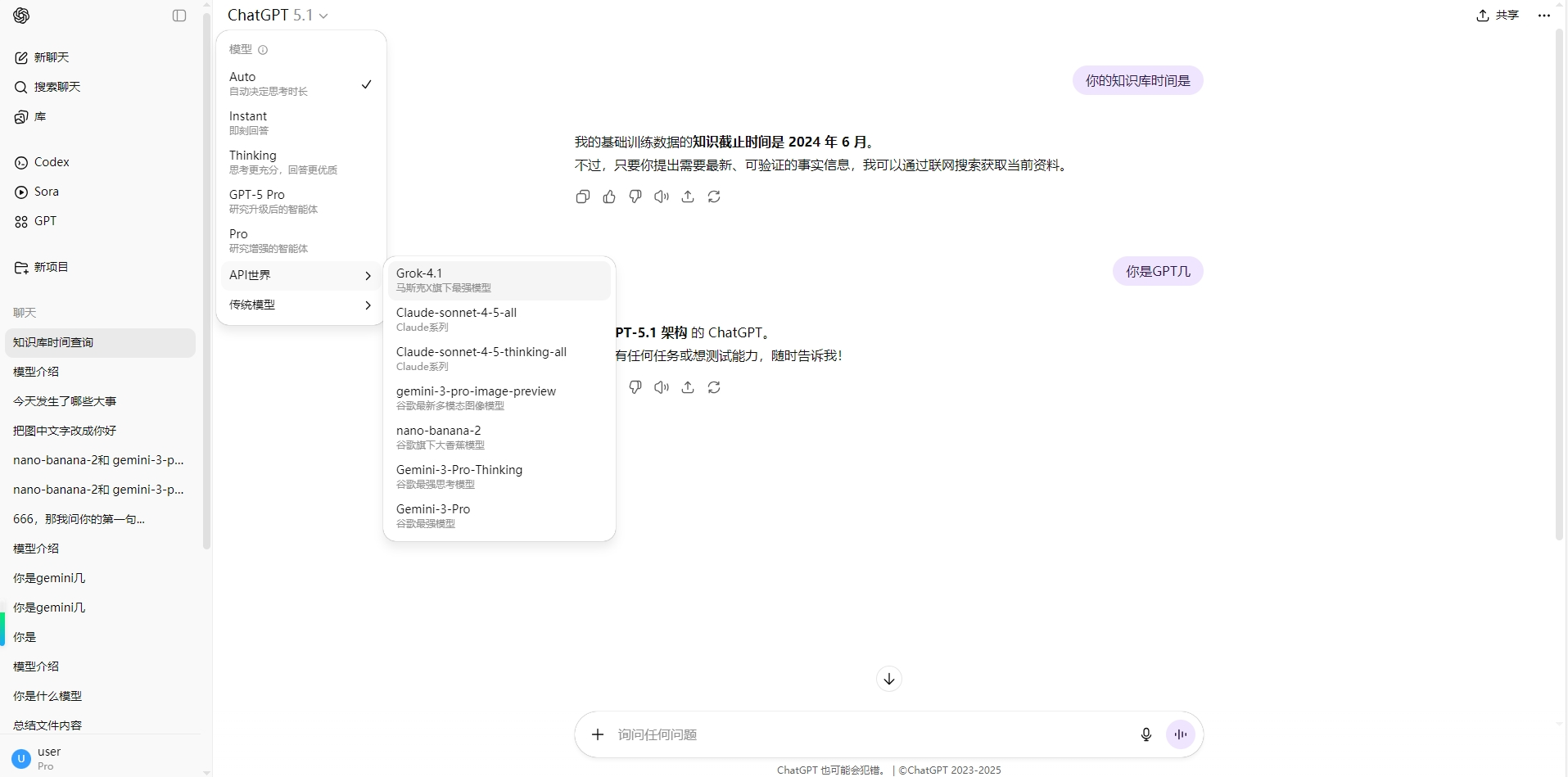The width and height of the screenshot is (1568, 777).
Task: Give a thumbs up to the reply
Action: (609, 197)
